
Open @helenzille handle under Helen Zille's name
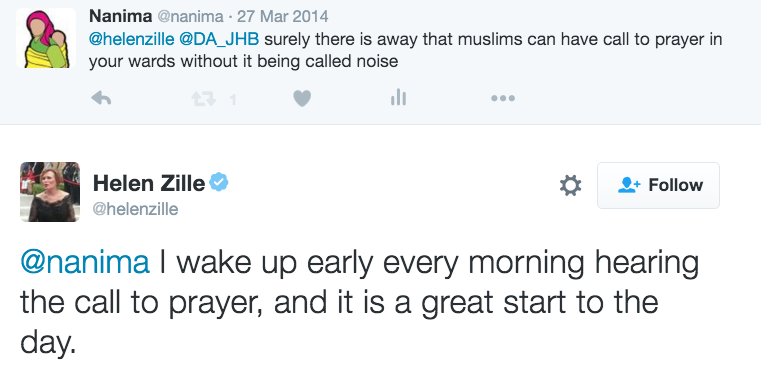(135, 210)
